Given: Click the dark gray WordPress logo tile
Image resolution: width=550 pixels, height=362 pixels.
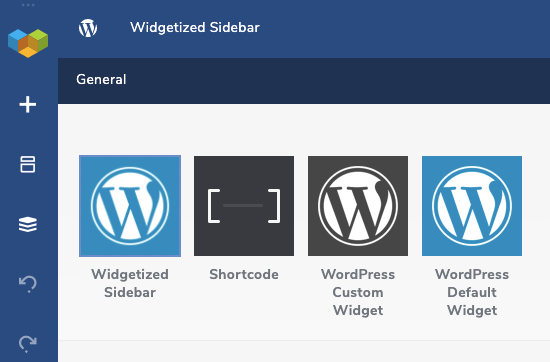Looking at the screenshot, I should tap(358, 206).
